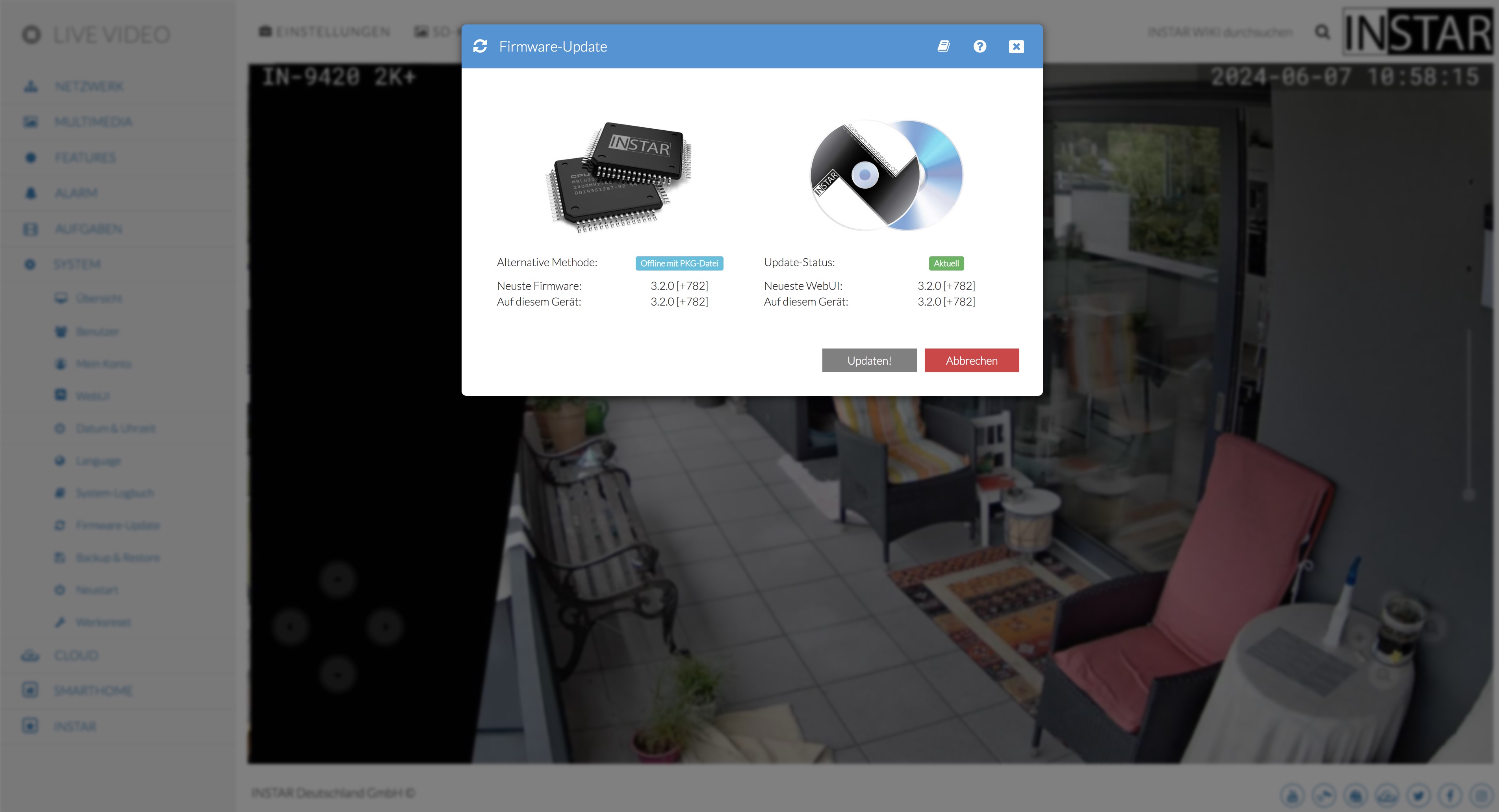Close dialog with the X icon
The width and height of the screenshot is (1499, 812).
point(1016,46)
